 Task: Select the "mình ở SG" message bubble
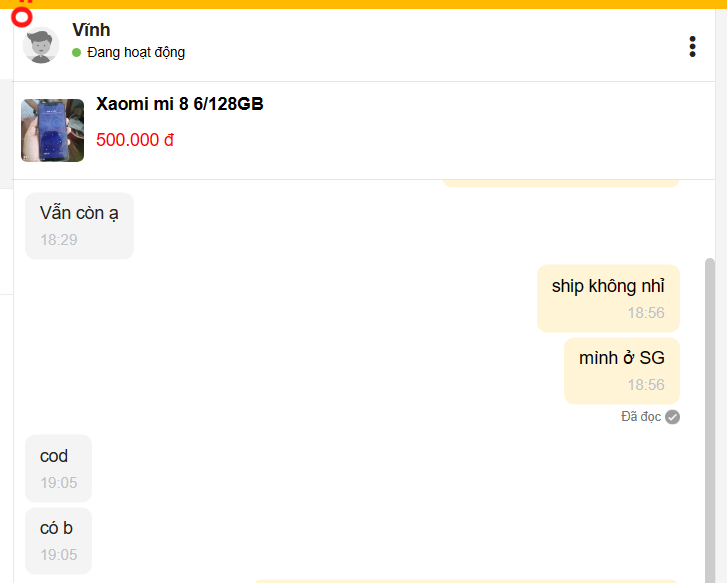pos(621,369)
